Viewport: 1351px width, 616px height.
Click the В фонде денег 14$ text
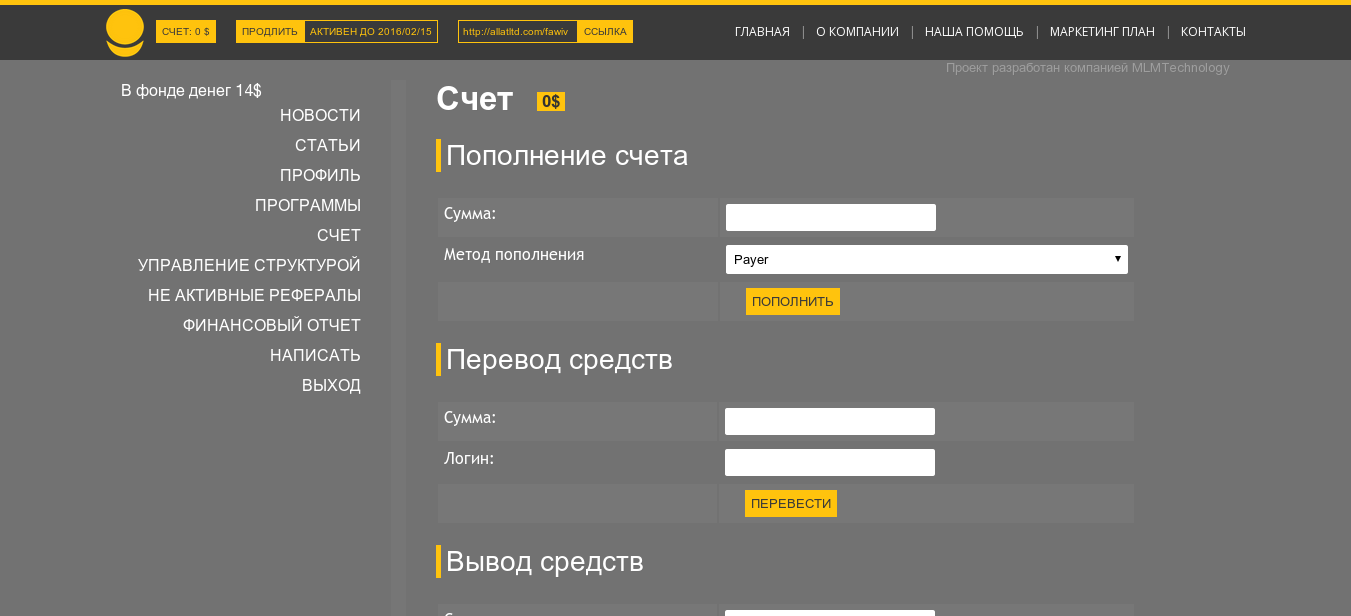[x=191, y=91]
